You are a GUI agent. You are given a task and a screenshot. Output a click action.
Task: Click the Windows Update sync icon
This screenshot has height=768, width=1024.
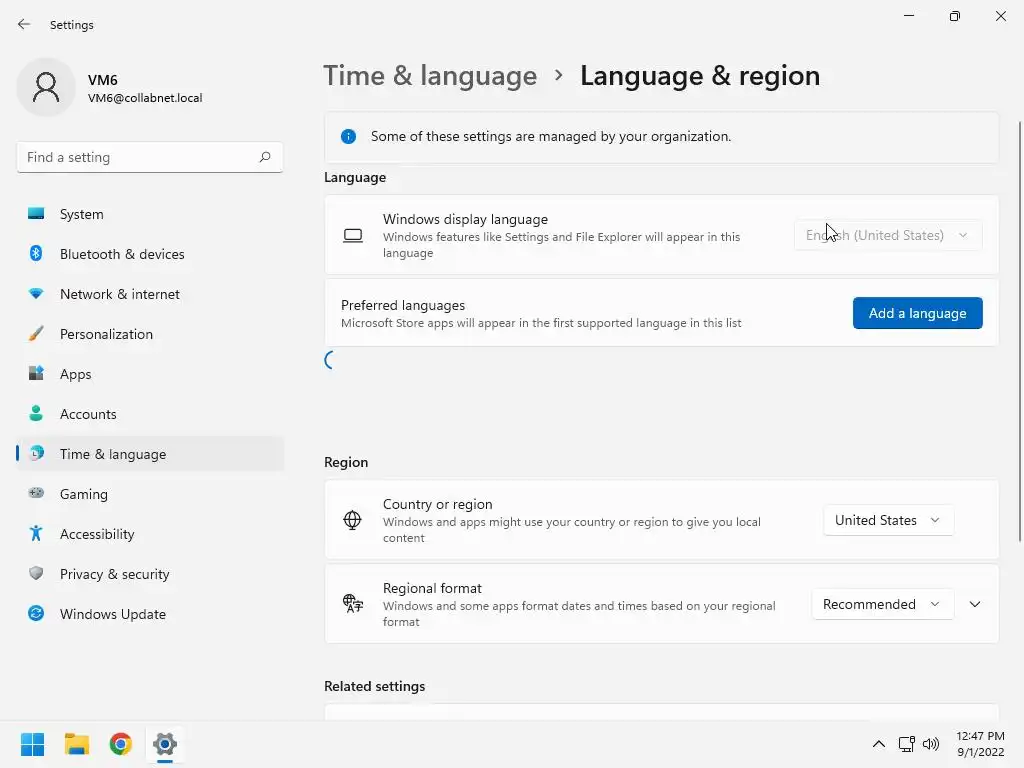click(36, 613)
